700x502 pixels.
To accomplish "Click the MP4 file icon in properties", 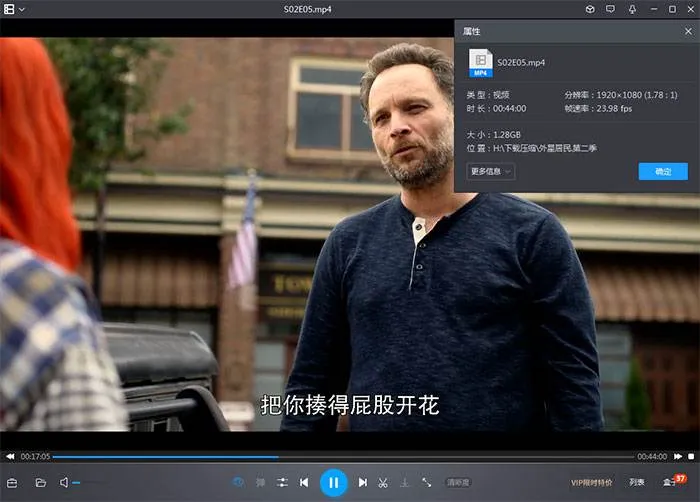I will pyautogui.click(x=481, y=63).
